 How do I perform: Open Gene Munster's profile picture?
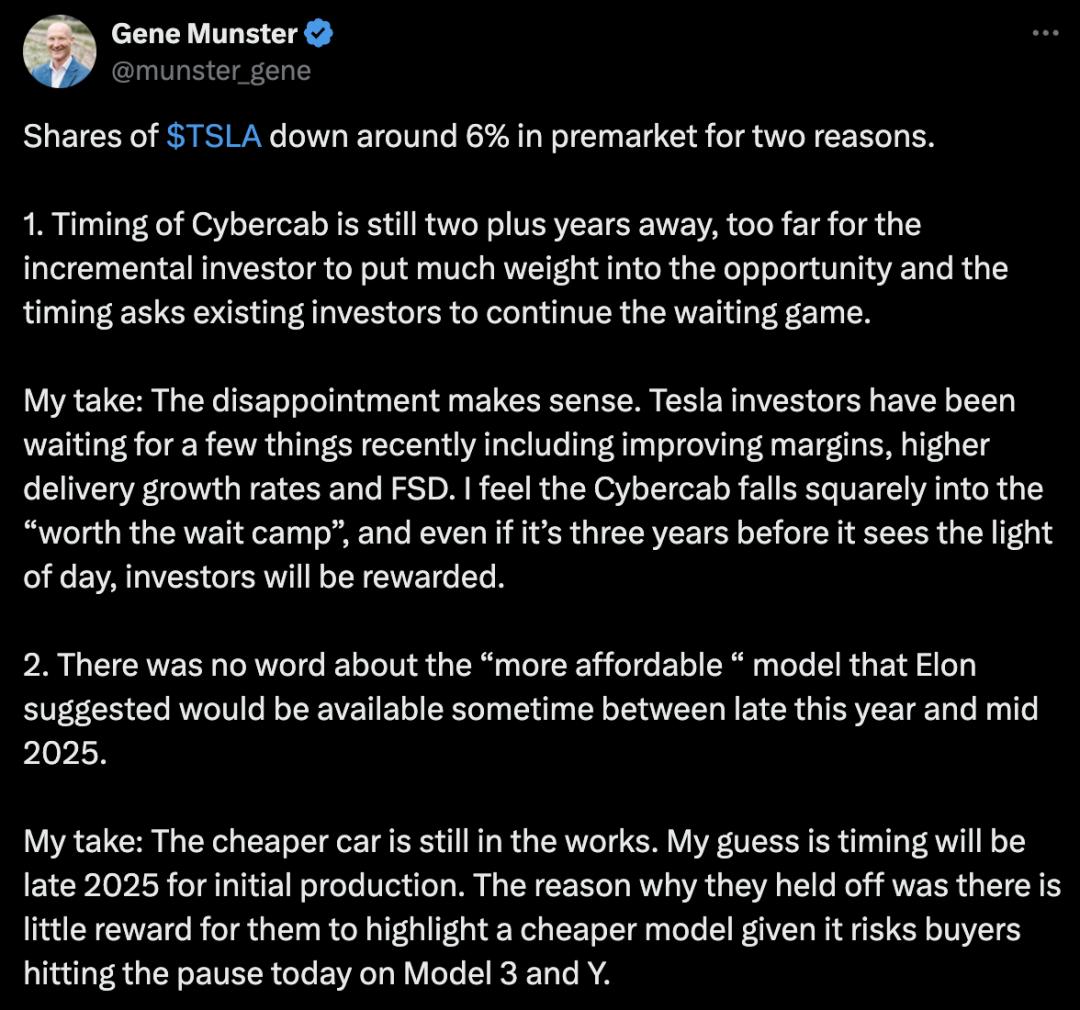59,52
